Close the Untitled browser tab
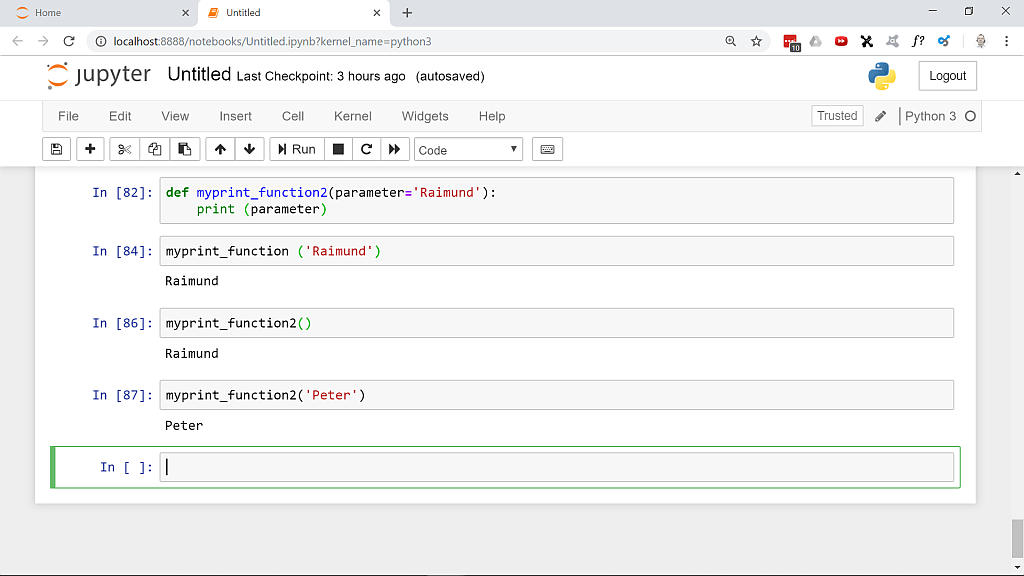The width and height of the screenshot is (1024, 576). click(377, 13)
